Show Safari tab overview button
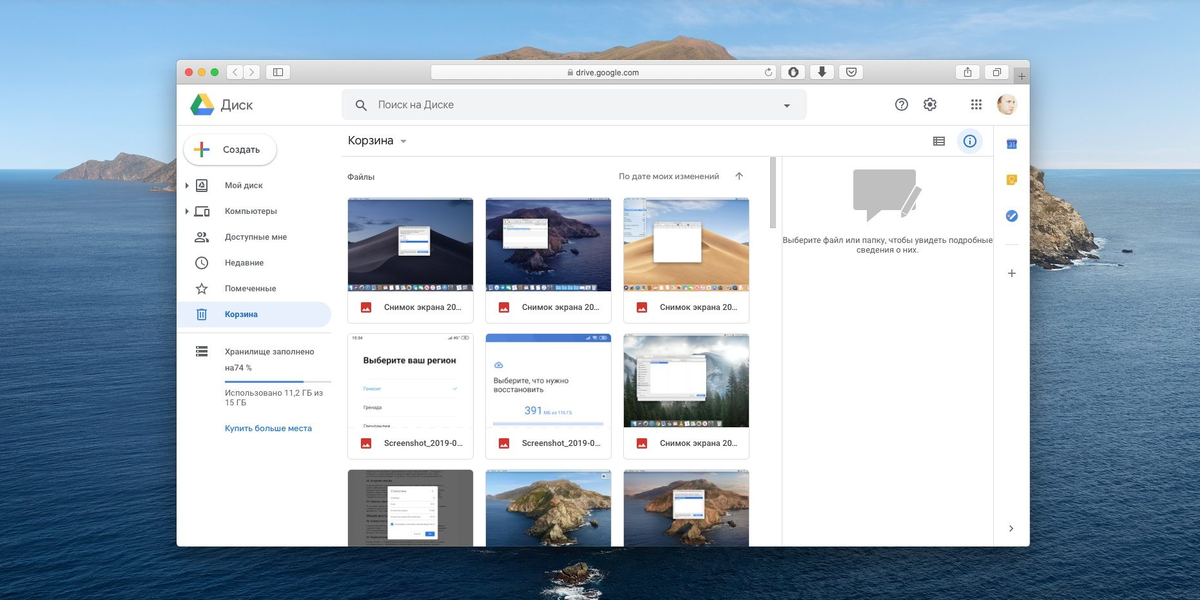Screen dimensions: 1200x600 (997, 72)
